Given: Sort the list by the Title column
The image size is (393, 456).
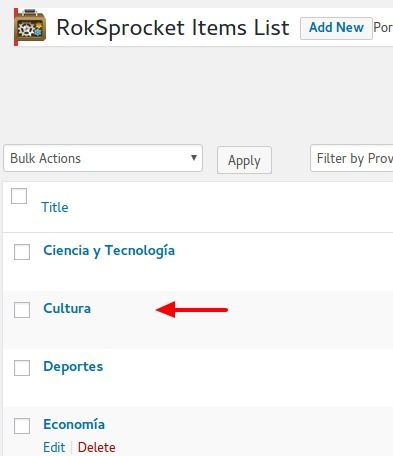Looking at the screenshot, I should tap(55, 207).
